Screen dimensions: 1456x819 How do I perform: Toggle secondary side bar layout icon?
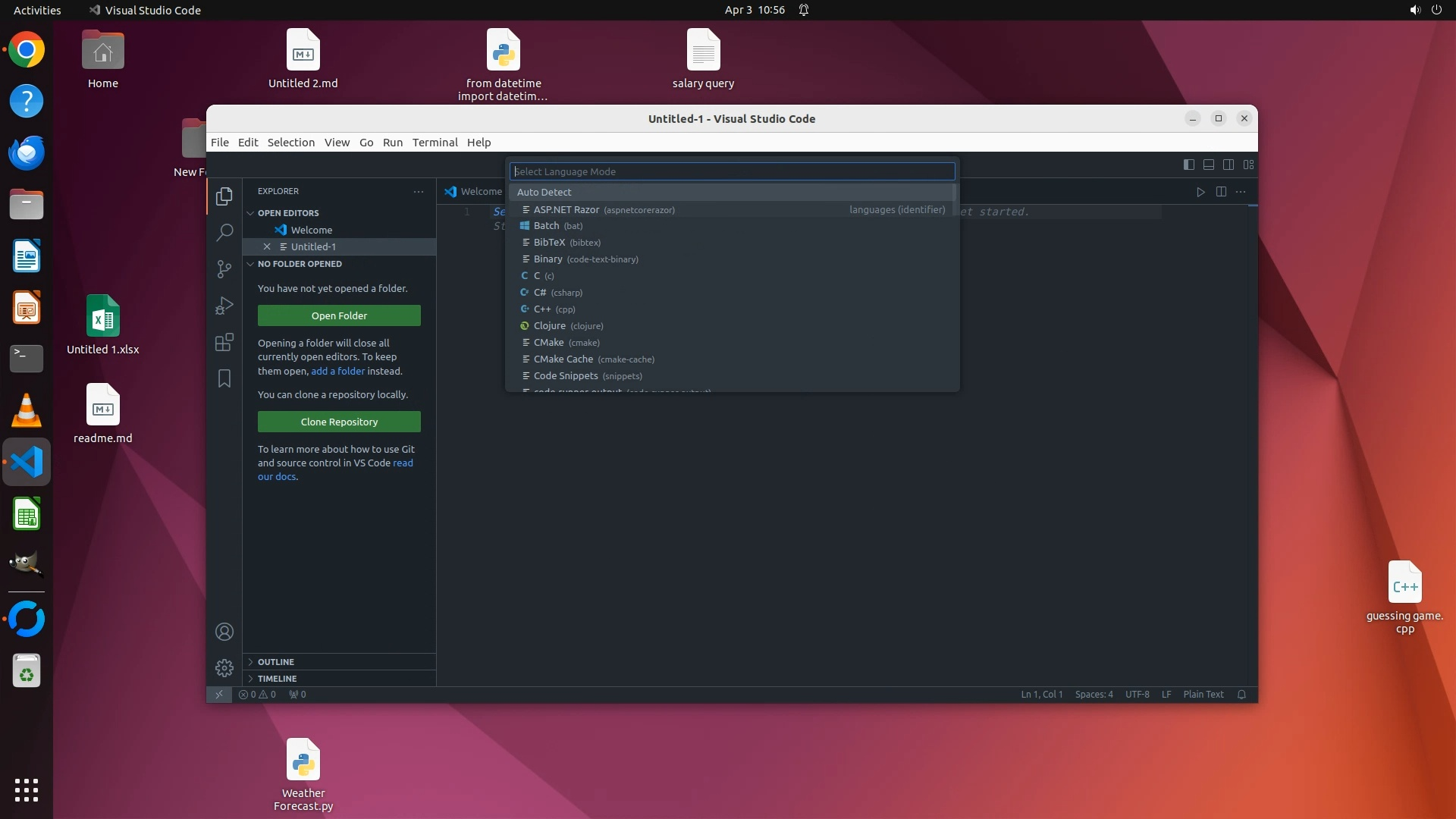(1228, 165)
